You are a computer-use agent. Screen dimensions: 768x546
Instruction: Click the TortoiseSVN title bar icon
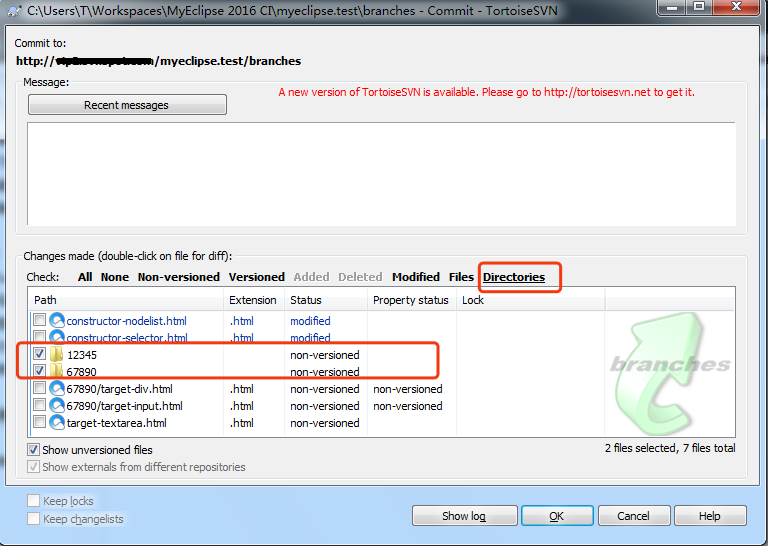[x=15, y=10]
